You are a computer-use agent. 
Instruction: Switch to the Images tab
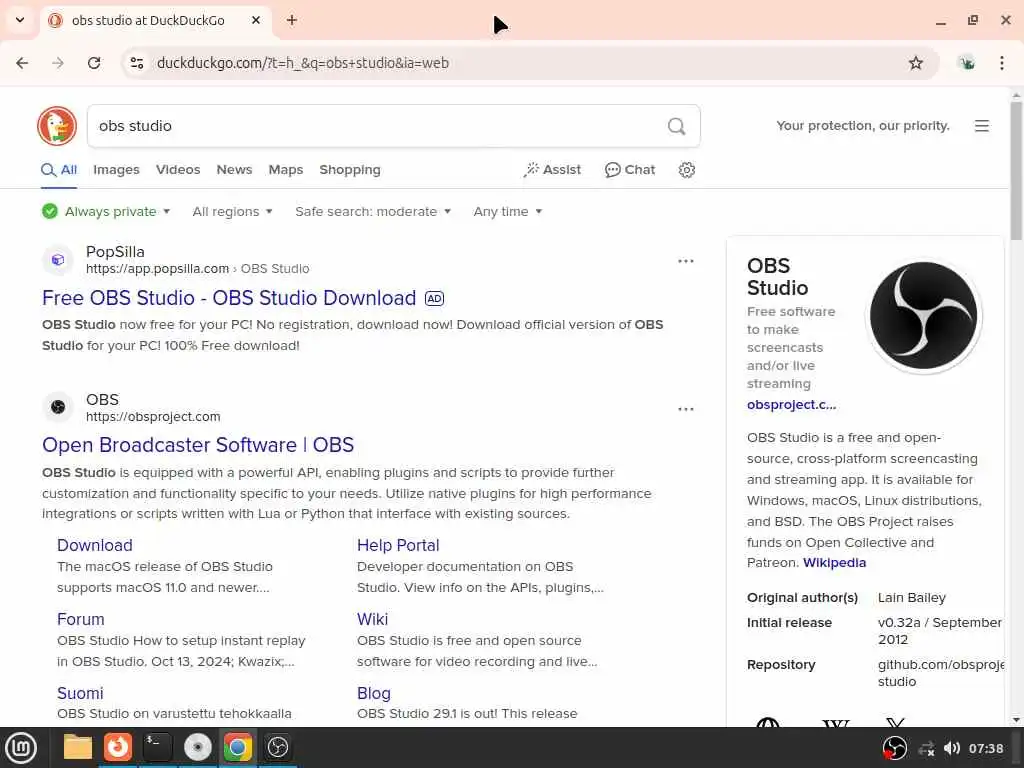point(116,170)
